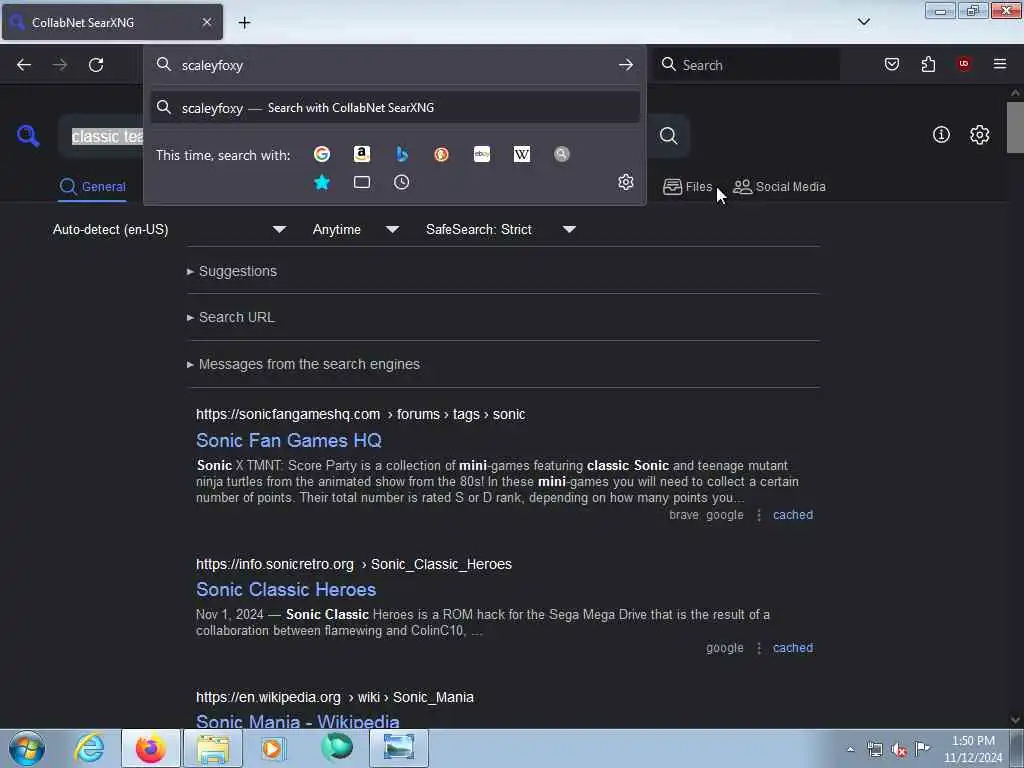Click the address bar containing scaleyfoxy
The height and width of the screenshot is (768, 1024).
point(395,65)
